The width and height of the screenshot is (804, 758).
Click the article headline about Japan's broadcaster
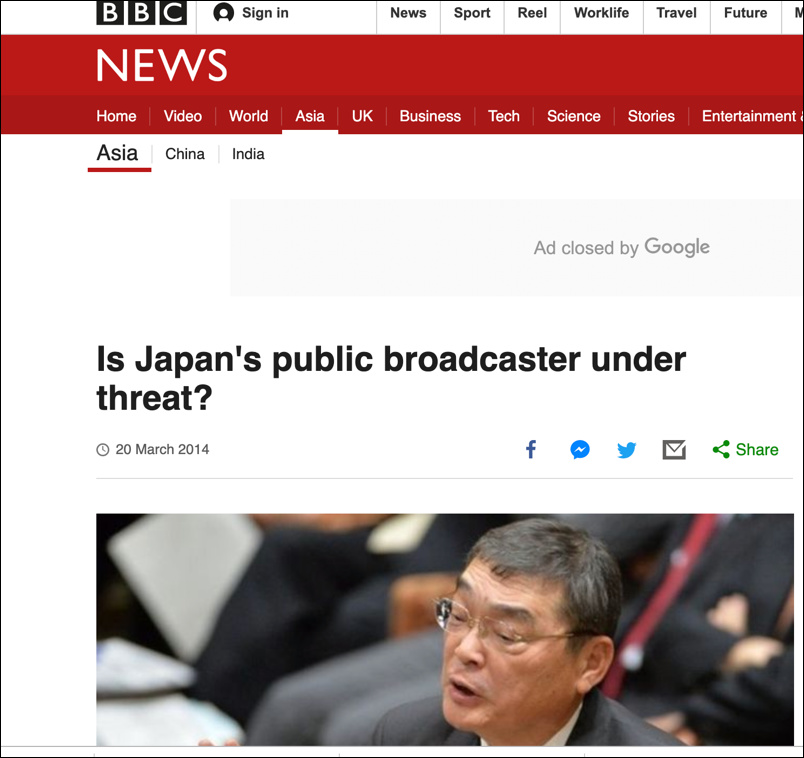click(391, 378)
